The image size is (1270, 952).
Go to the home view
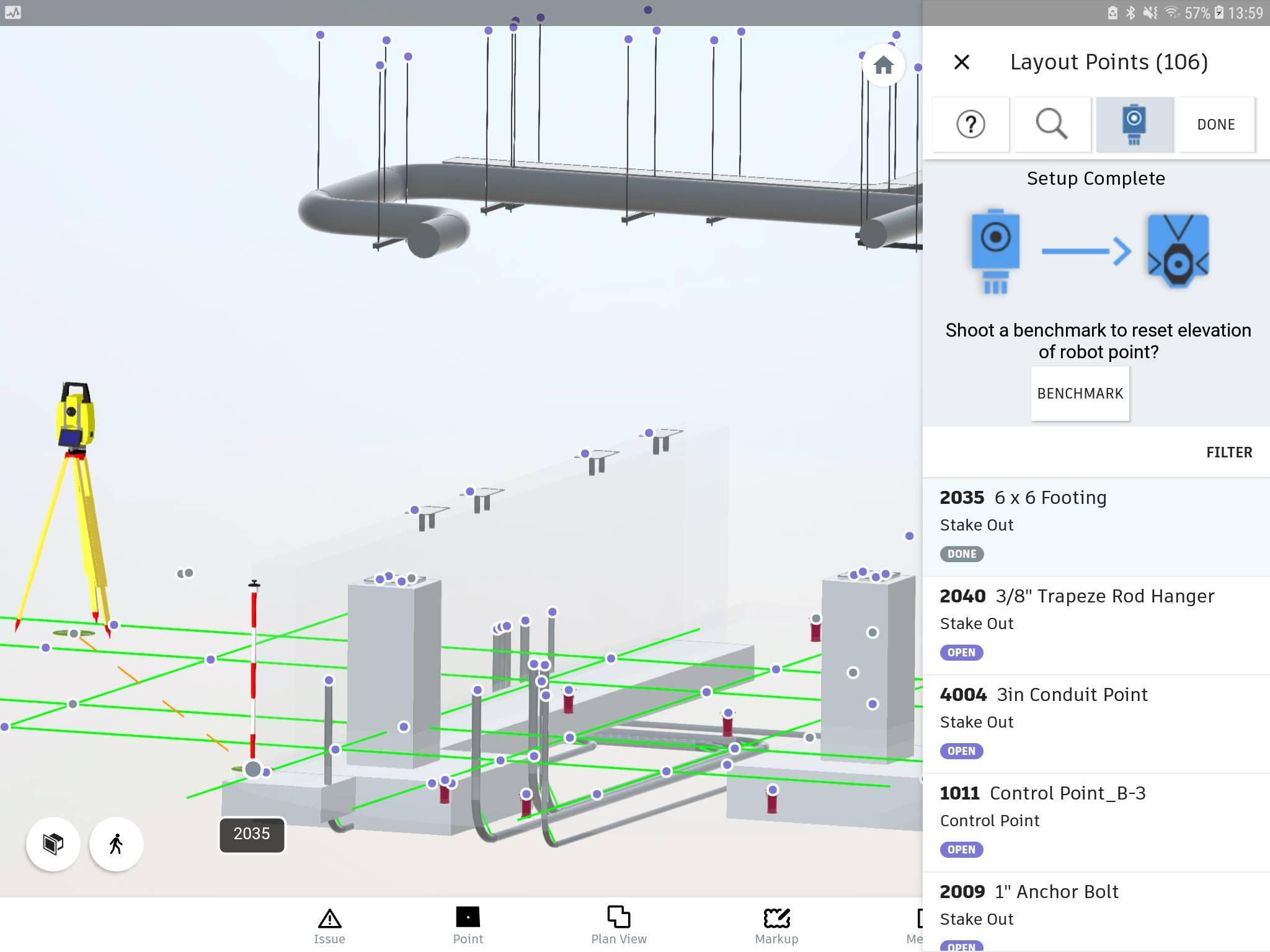[884, 64]
